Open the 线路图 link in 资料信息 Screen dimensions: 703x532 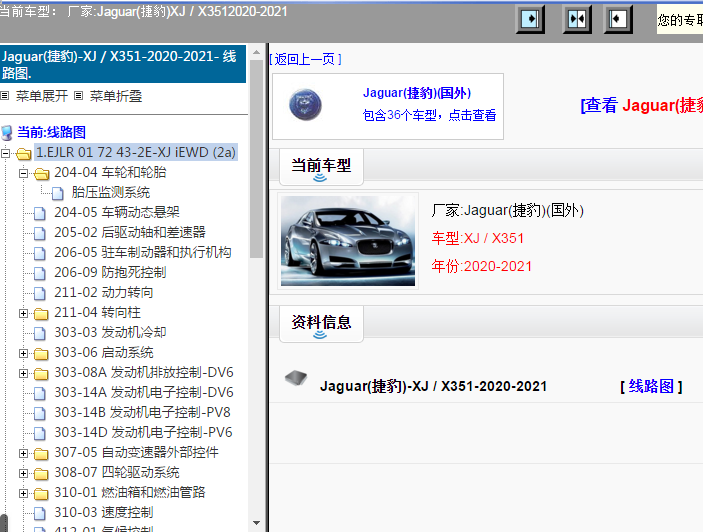(651, 386)
